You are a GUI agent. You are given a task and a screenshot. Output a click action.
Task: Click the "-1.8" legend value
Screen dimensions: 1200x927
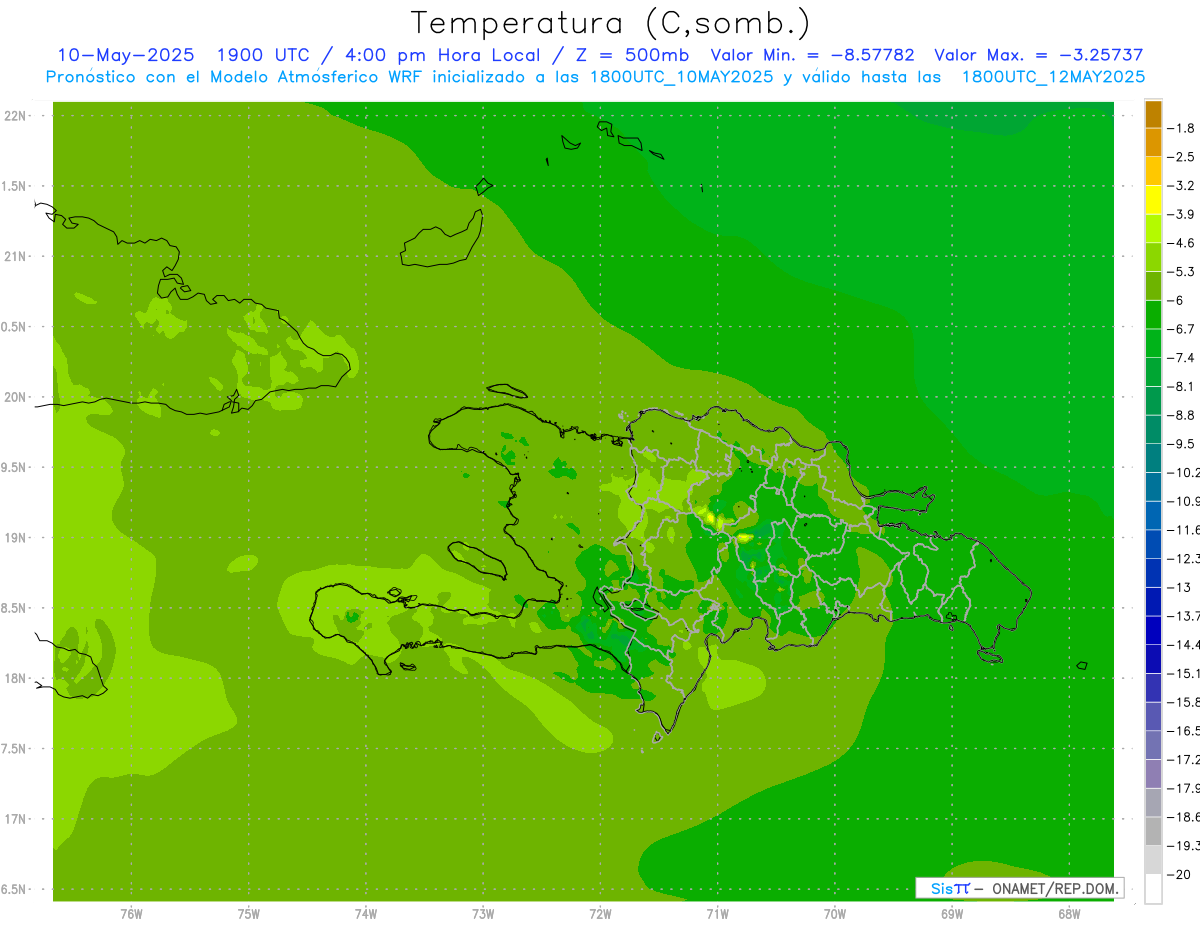pos(1183,128)
